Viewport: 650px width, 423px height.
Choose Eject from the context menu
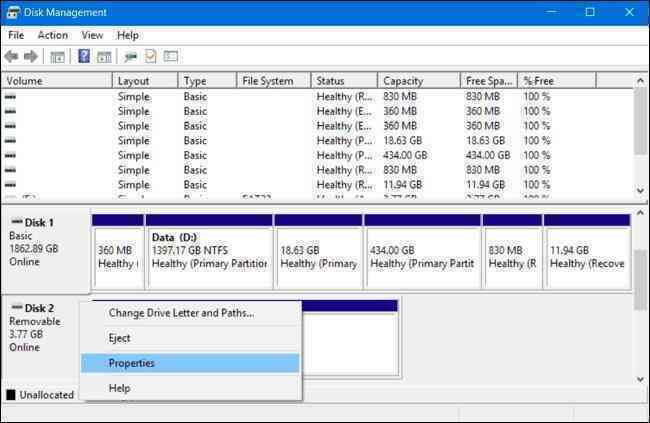pyautogui.click(x=191, y=338)
